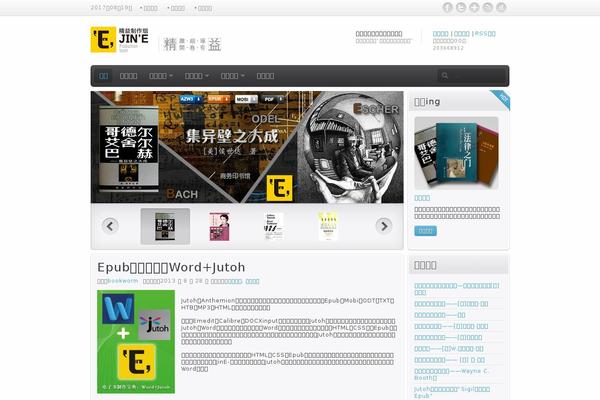Click the MOBI download badge on banner
The height and width of the screenshot is (400, 600).
246,99
